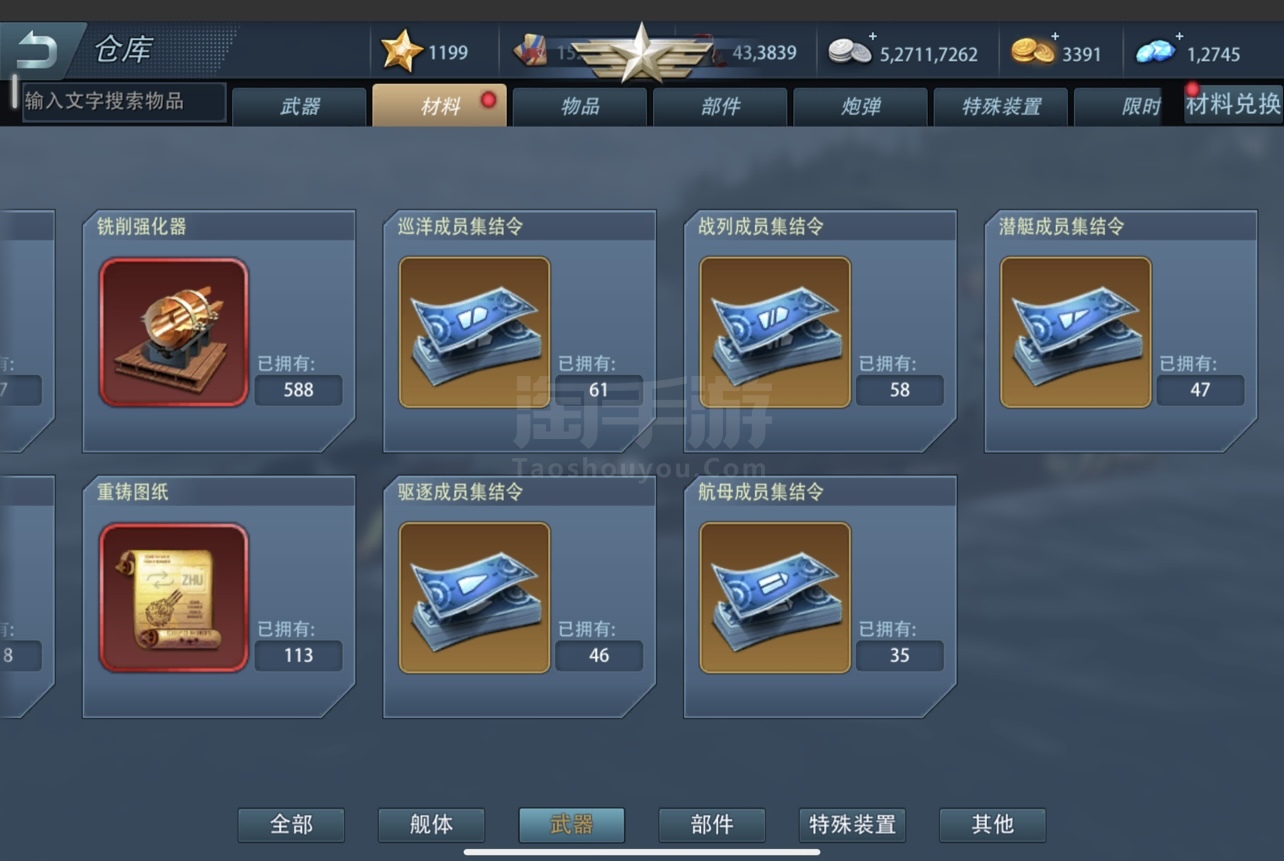This screenshot has width=1284, height=861.
Task: Filter by 舰体 category
Action: (431, 825)
